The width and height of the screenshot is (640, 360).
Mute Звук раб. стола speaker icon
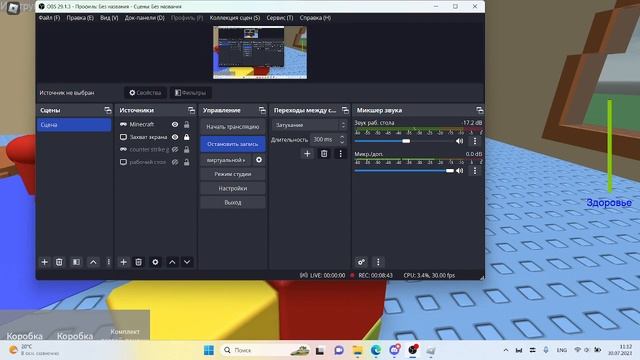[x=460, y=141]
